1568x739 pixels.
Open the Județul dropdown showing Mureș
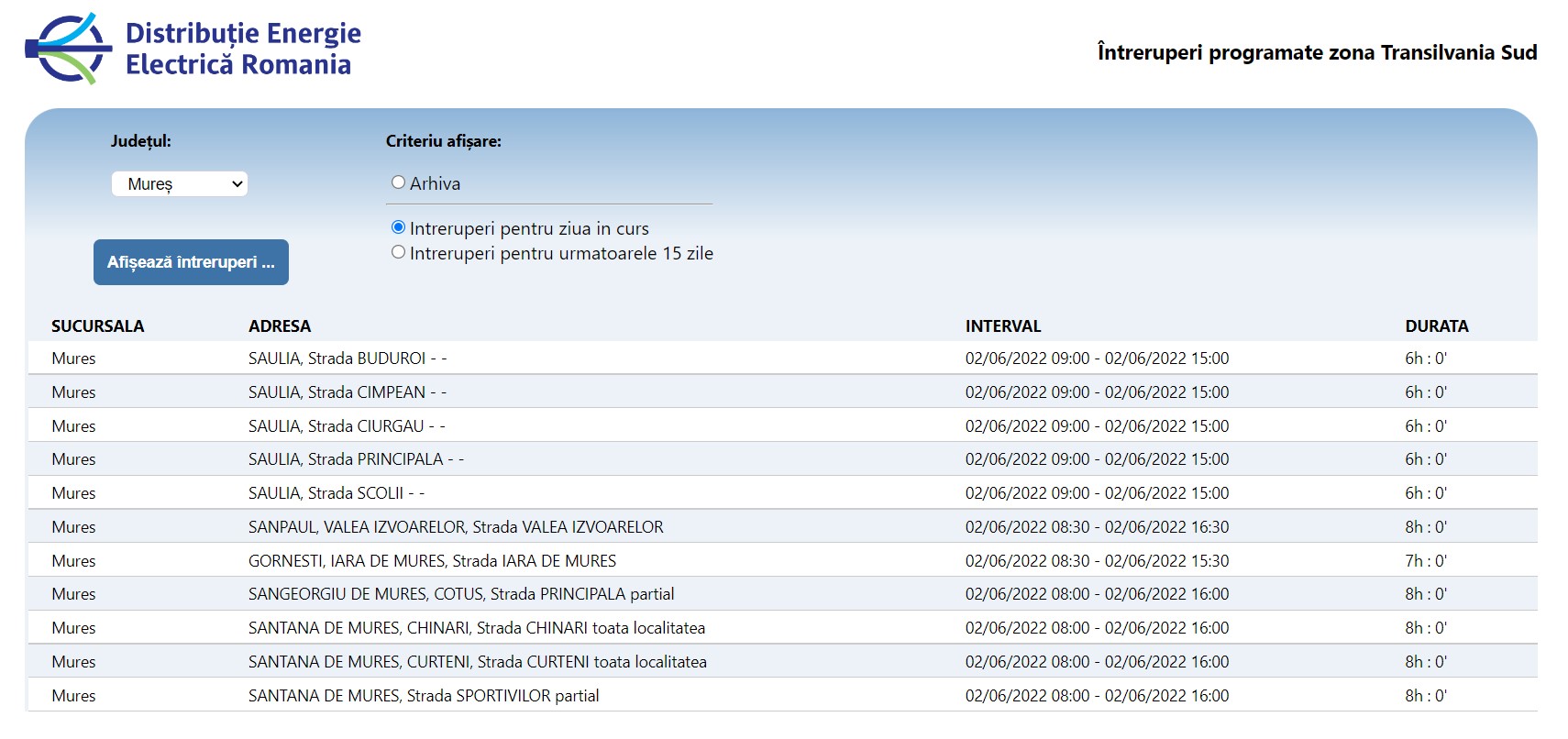point(180,184)
